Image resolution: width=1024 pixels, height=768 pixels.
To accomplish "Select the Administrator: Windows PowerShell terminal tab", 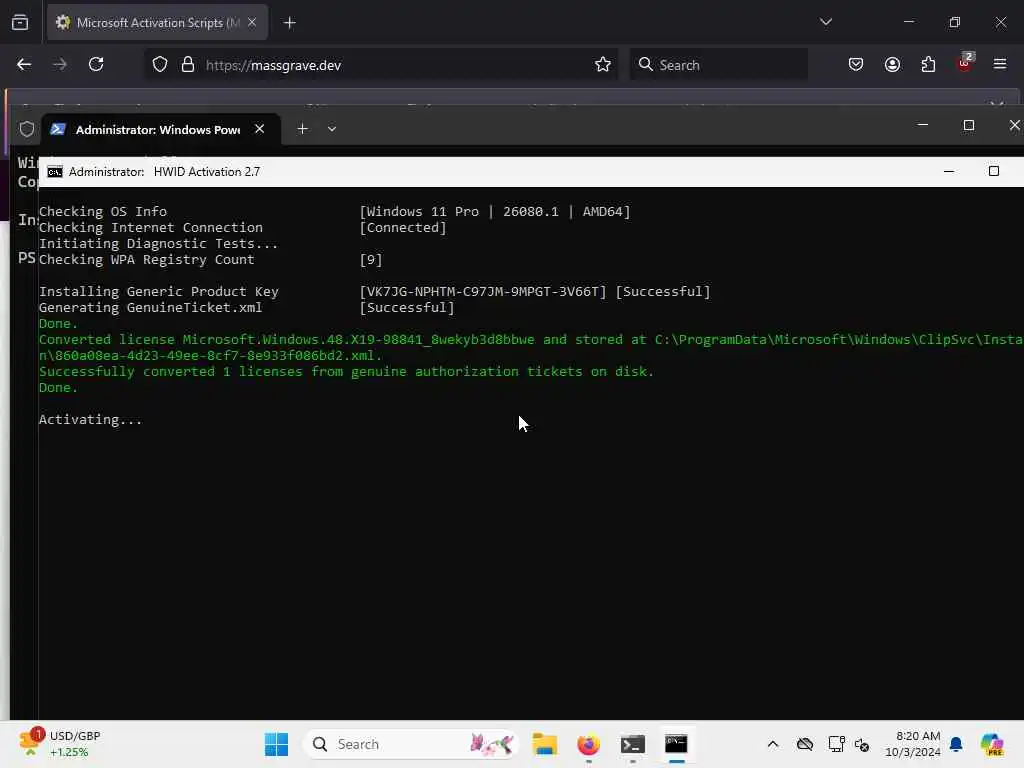I will pos(162,129).
